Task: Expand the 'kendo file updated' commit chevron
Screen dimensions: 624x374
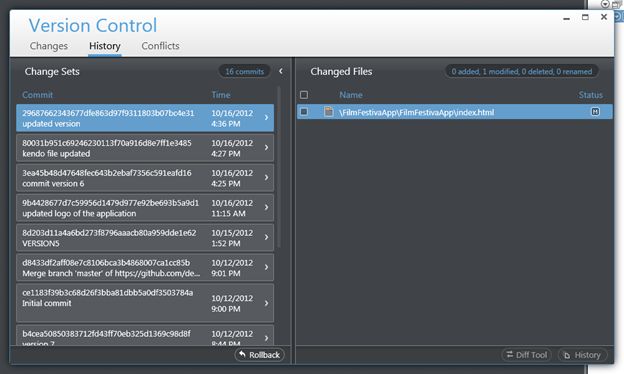Action: click(x=266, y=148)
